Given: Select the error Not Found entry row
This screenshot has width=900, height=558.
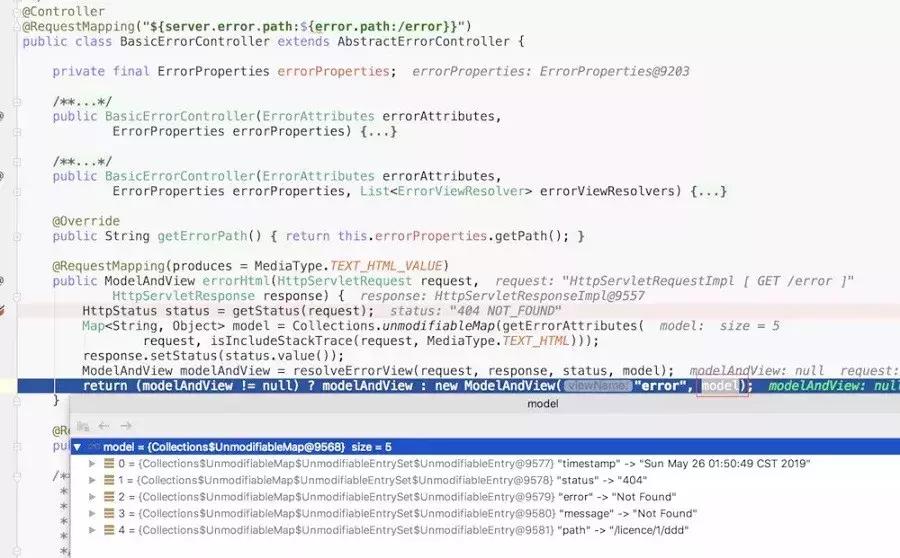Looking at the screenshot, I should [x=485, y=497].
